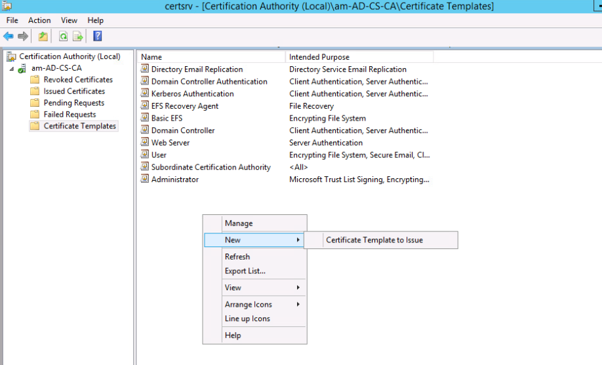This screenshot has width=602, height=365.
Task: Click the User template icon
Action: [x=145, y=155]
